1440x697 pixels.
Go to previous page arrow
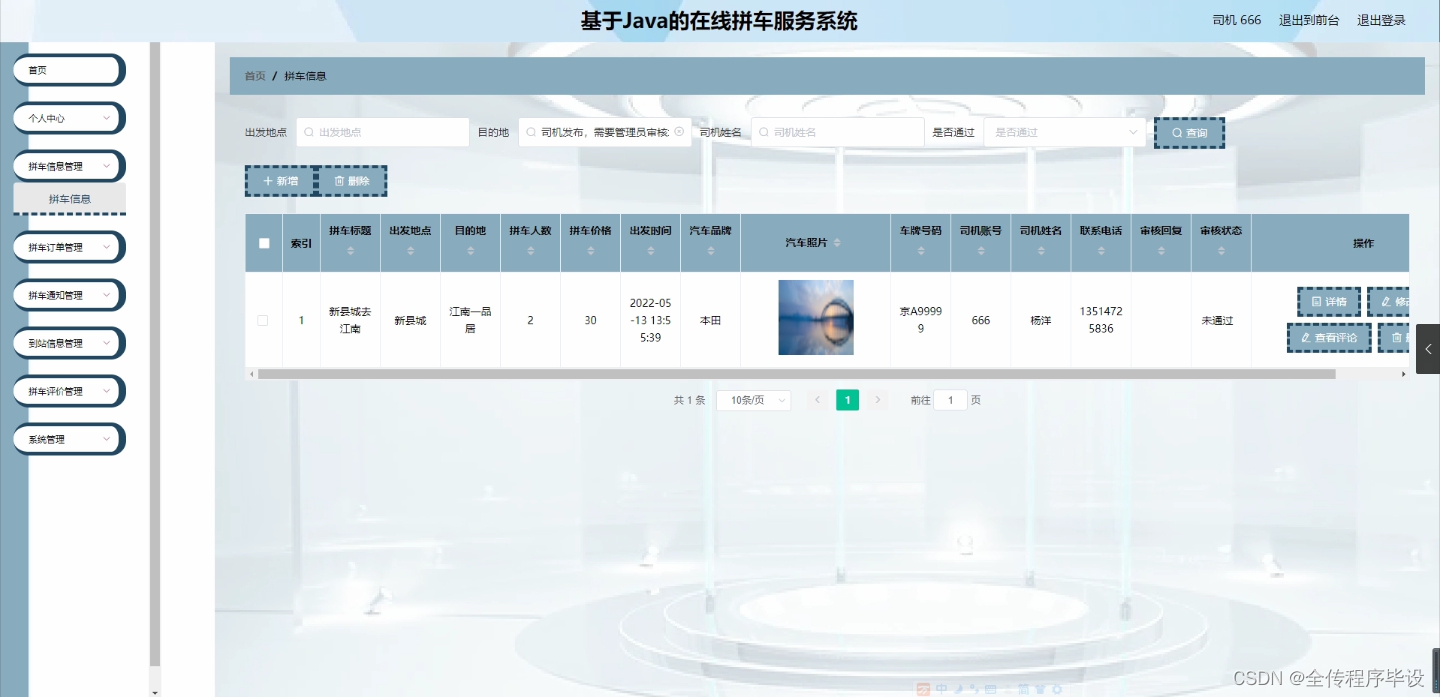tap(817, 400)
